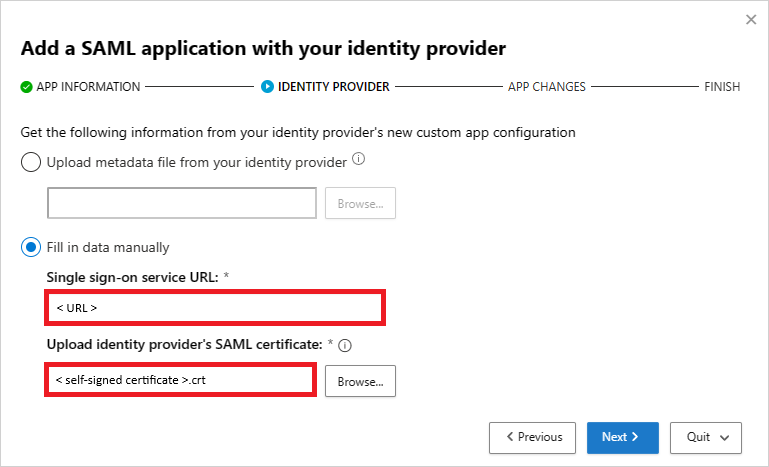
Task: Click the metadata file path field
Action: (182, 204)
